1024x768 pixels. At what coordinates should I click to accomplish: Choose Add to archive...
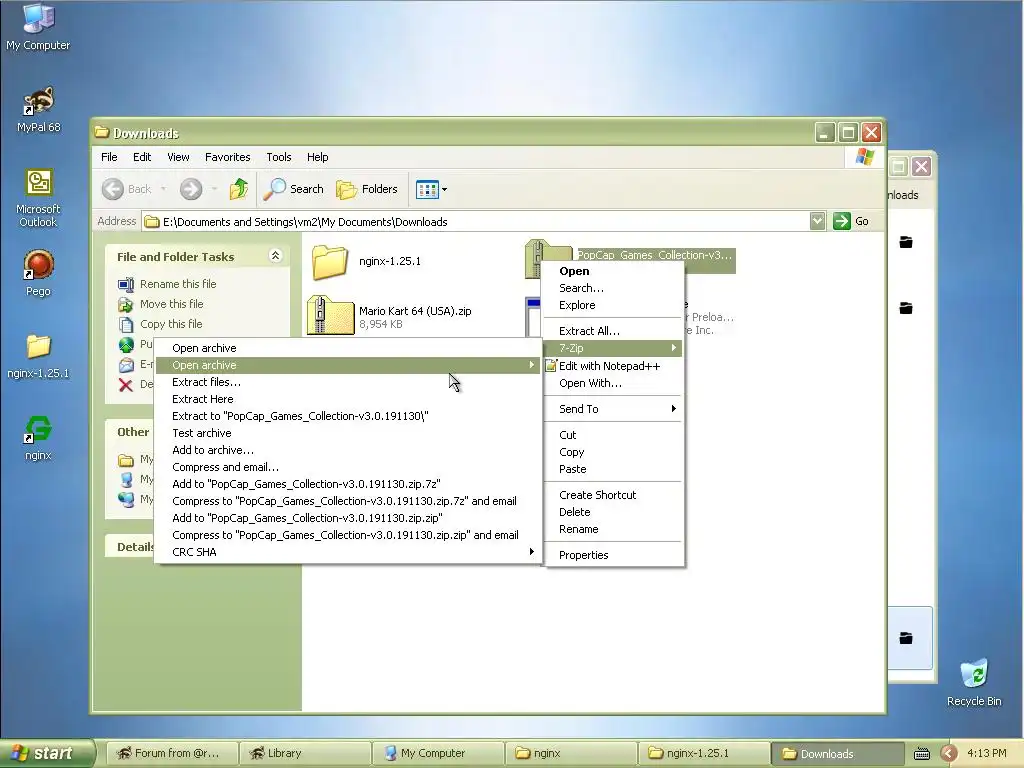pyautogui.click(x=347, y=450)
